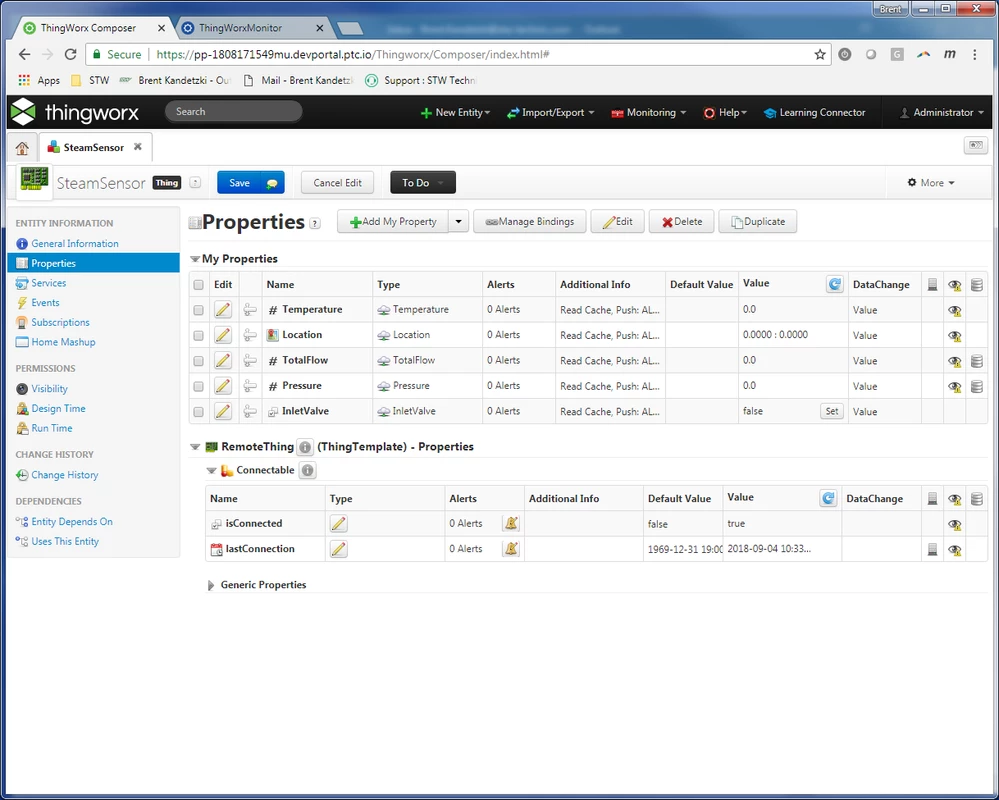Open the To Do dropdown
Viewport: 999px width, 800px height.
(422, 183)
